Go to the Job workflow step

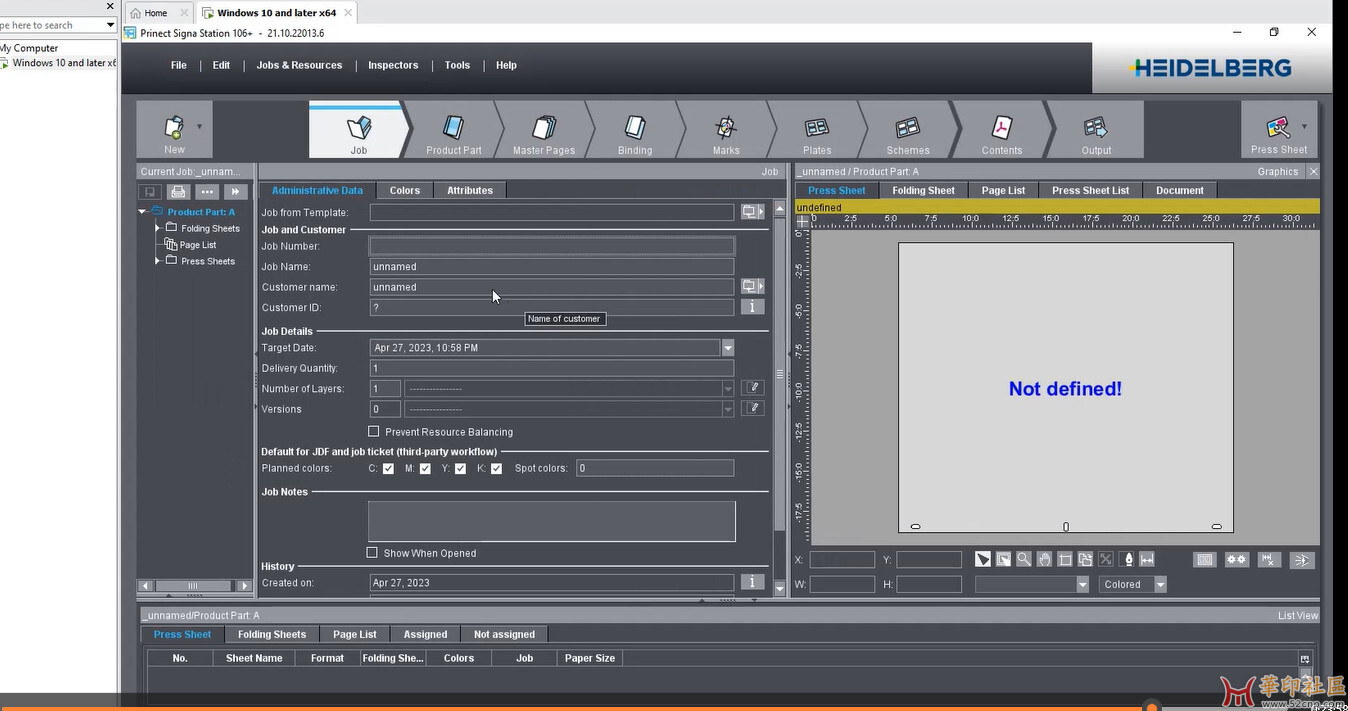coord(358,130)
